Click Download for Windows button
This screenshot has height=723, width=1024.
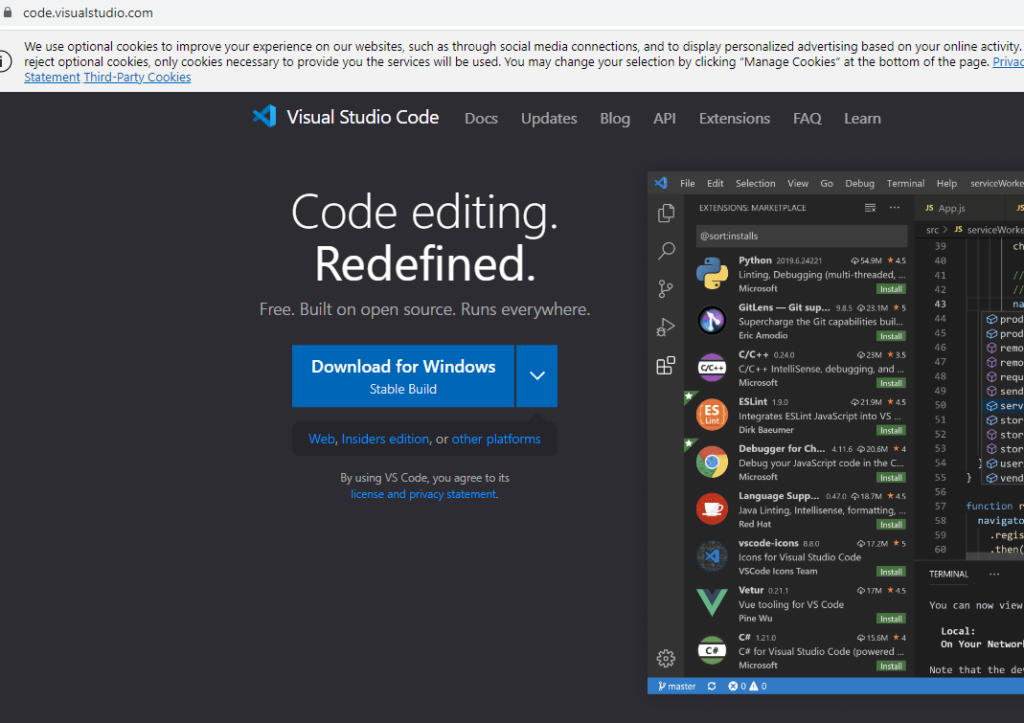pos(403,376)
